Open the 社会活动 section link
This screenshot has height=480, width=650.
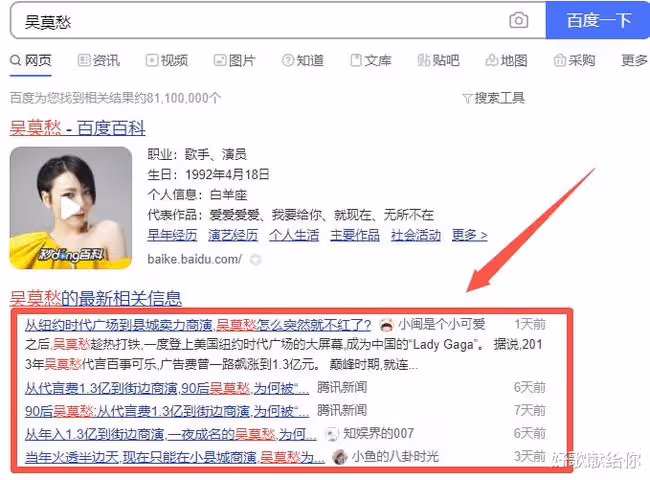click(x=416, y=235)
